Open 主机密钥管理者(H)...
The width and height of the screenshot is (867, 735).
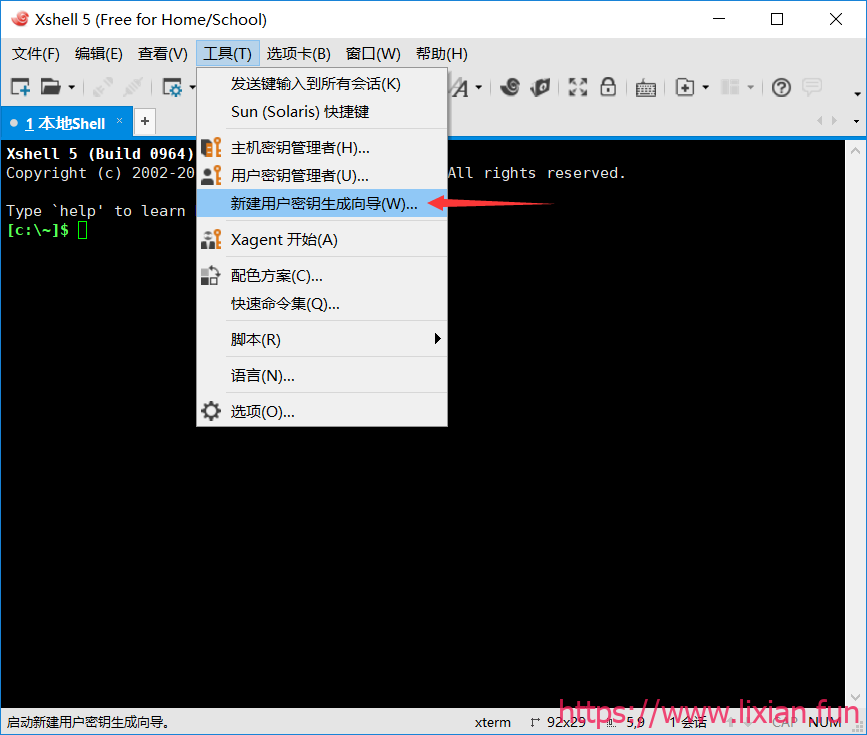coord(322,148)
